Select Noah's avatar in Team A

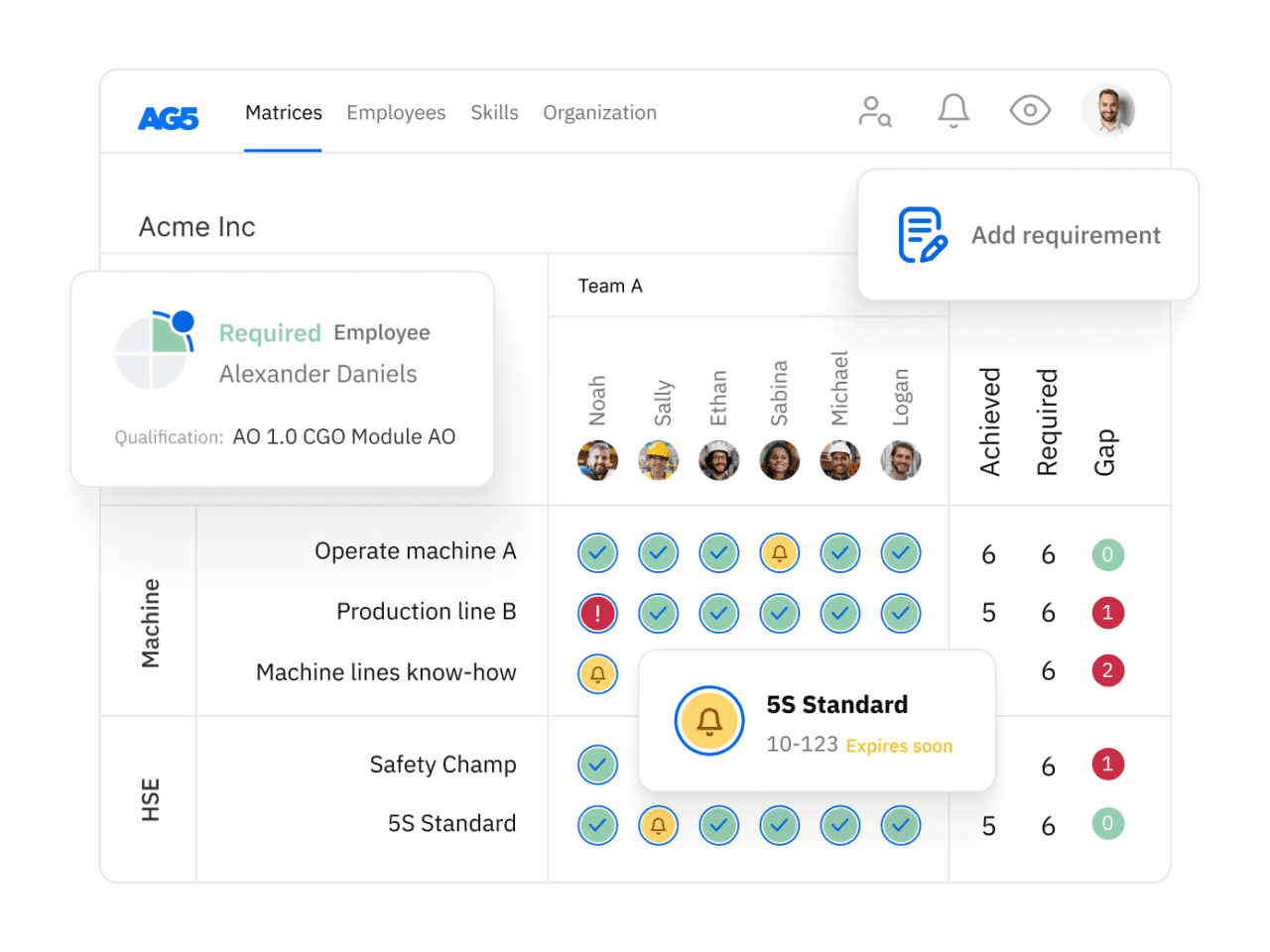(598, 461)
